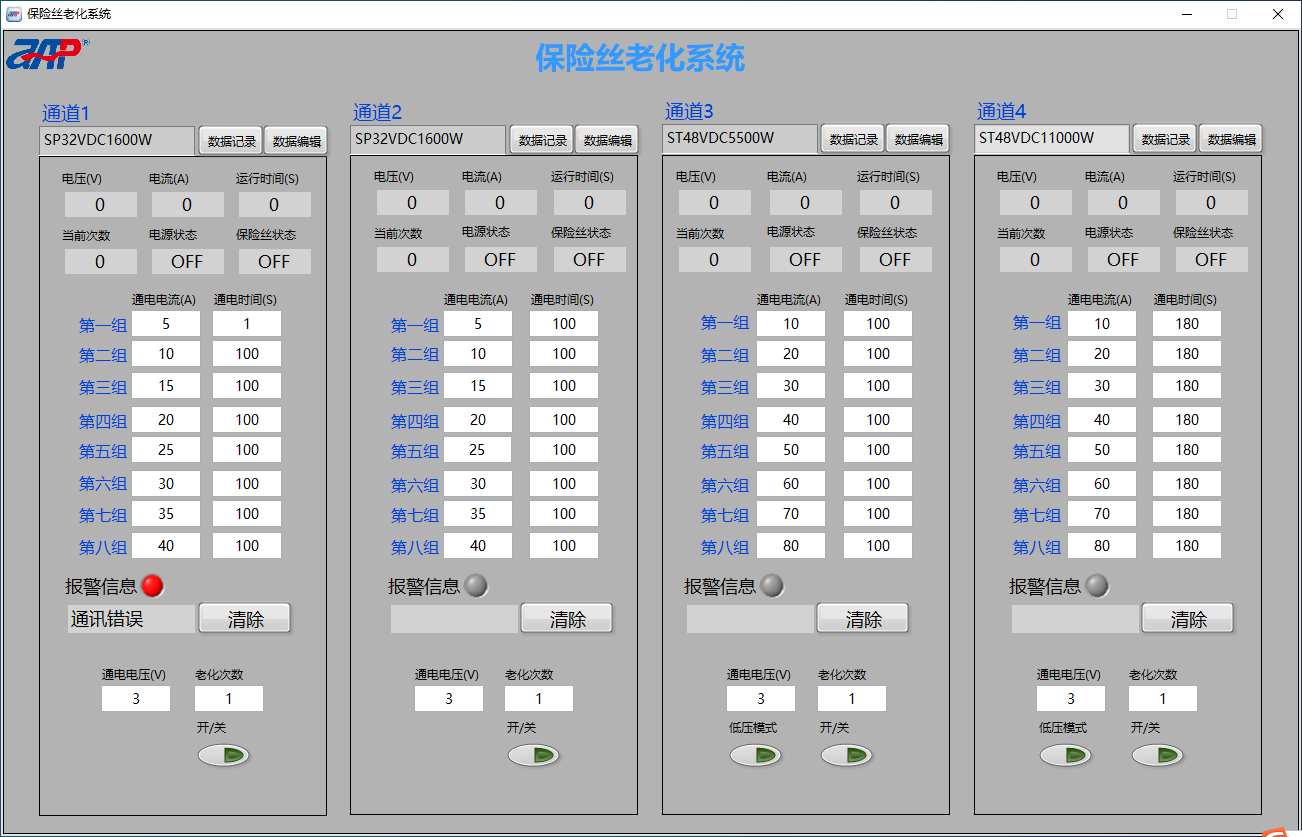This screenshot has height=837, width=1302.
Task: Click channel 4 第八组 time field showing 180
Action: click(x=1187, y=546)
